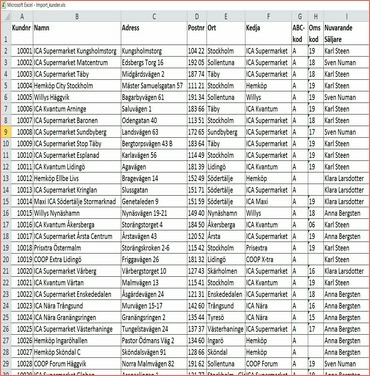Screen dimensions: 370x376
Task: Click the Nuvarande Säljare header cell
Action: coord(346,33)
